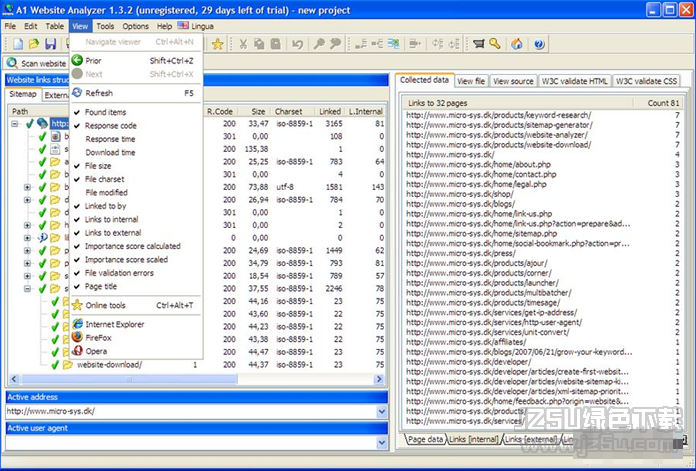
Task: Sort by the Charset column header
Action: (x=292, y=111)
